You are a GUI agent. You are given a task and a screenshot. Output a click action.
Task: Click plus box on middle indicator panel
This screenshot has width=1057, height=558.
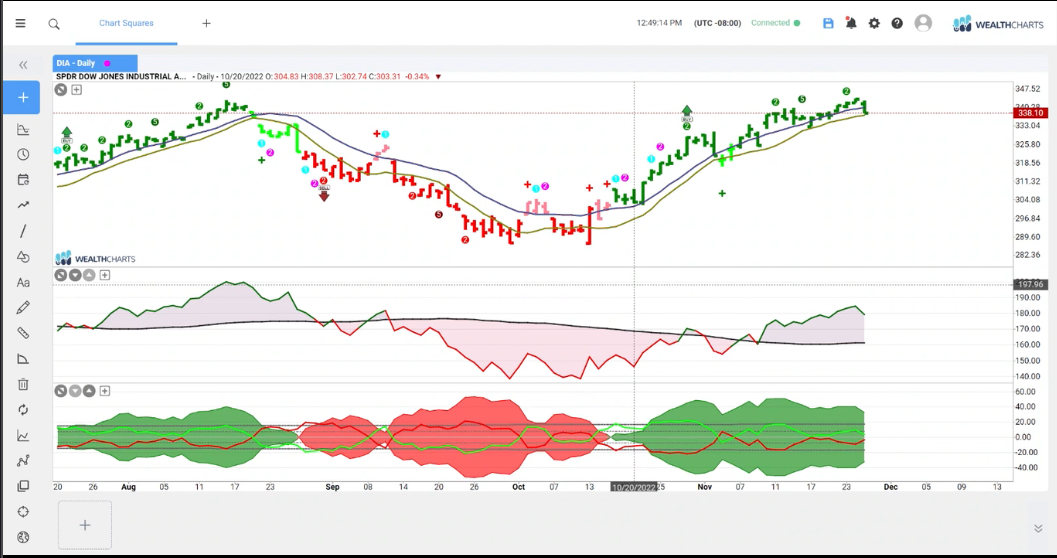(x=104, y=275)
